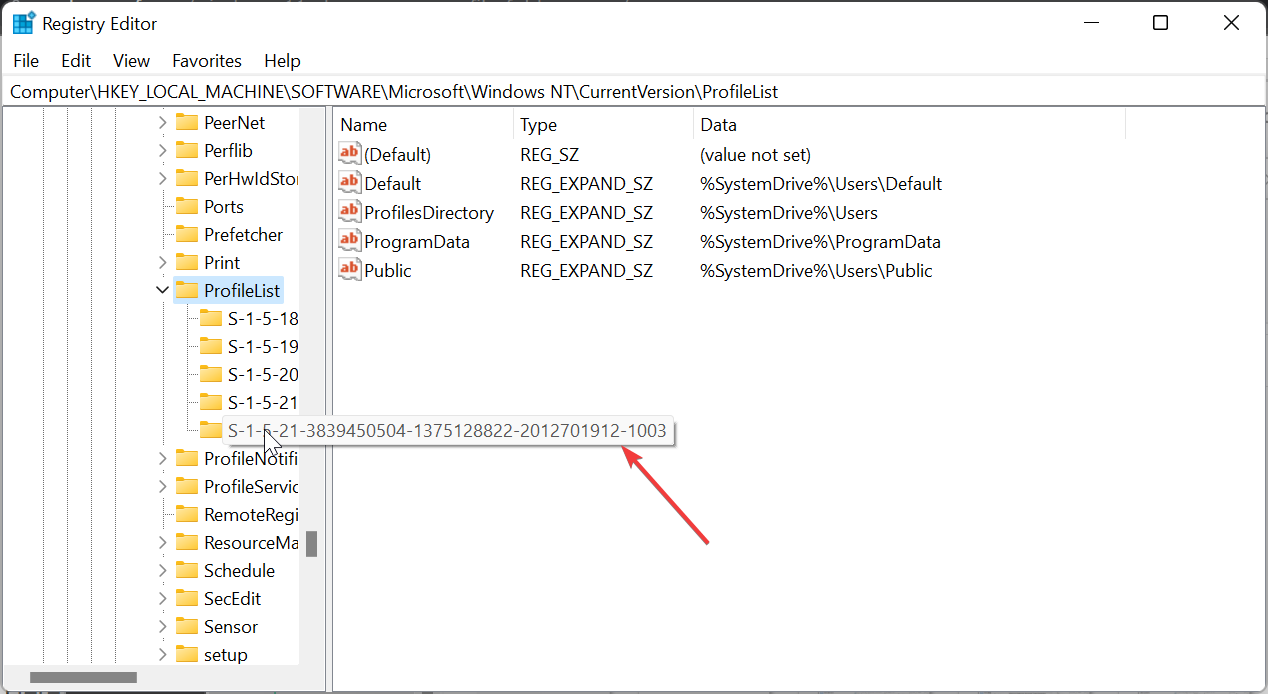Select the S-1-5-21 subkey
This screenshot has width=1268, height=694.
(x=262, y=403)
